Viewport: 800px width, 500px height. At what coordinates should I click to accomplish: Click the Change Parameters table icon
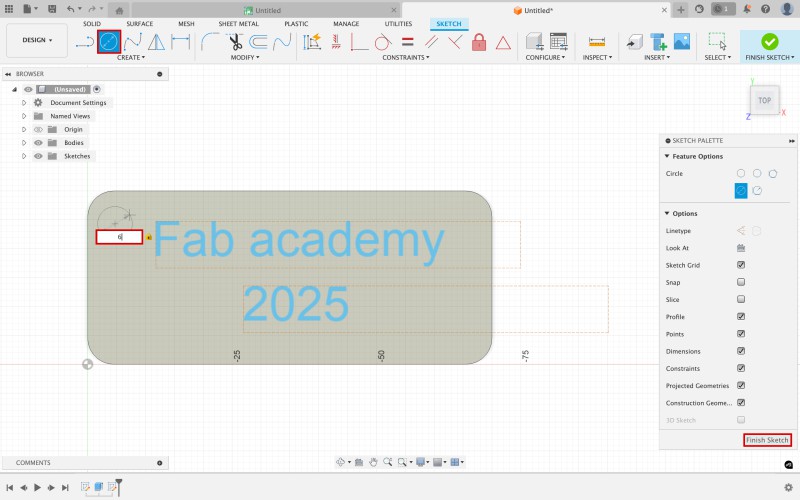[559, 42]
